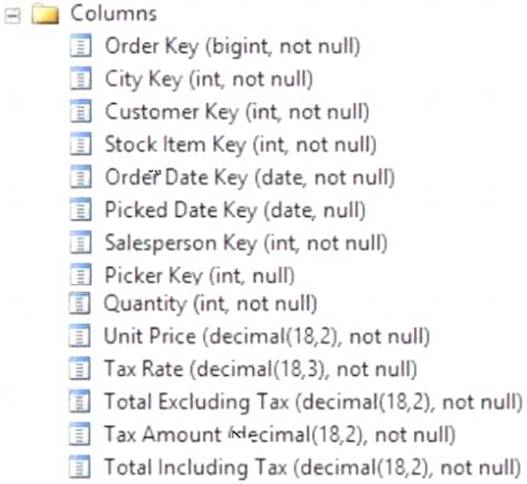Click the City Key column icon

click(x=80, y=79)
